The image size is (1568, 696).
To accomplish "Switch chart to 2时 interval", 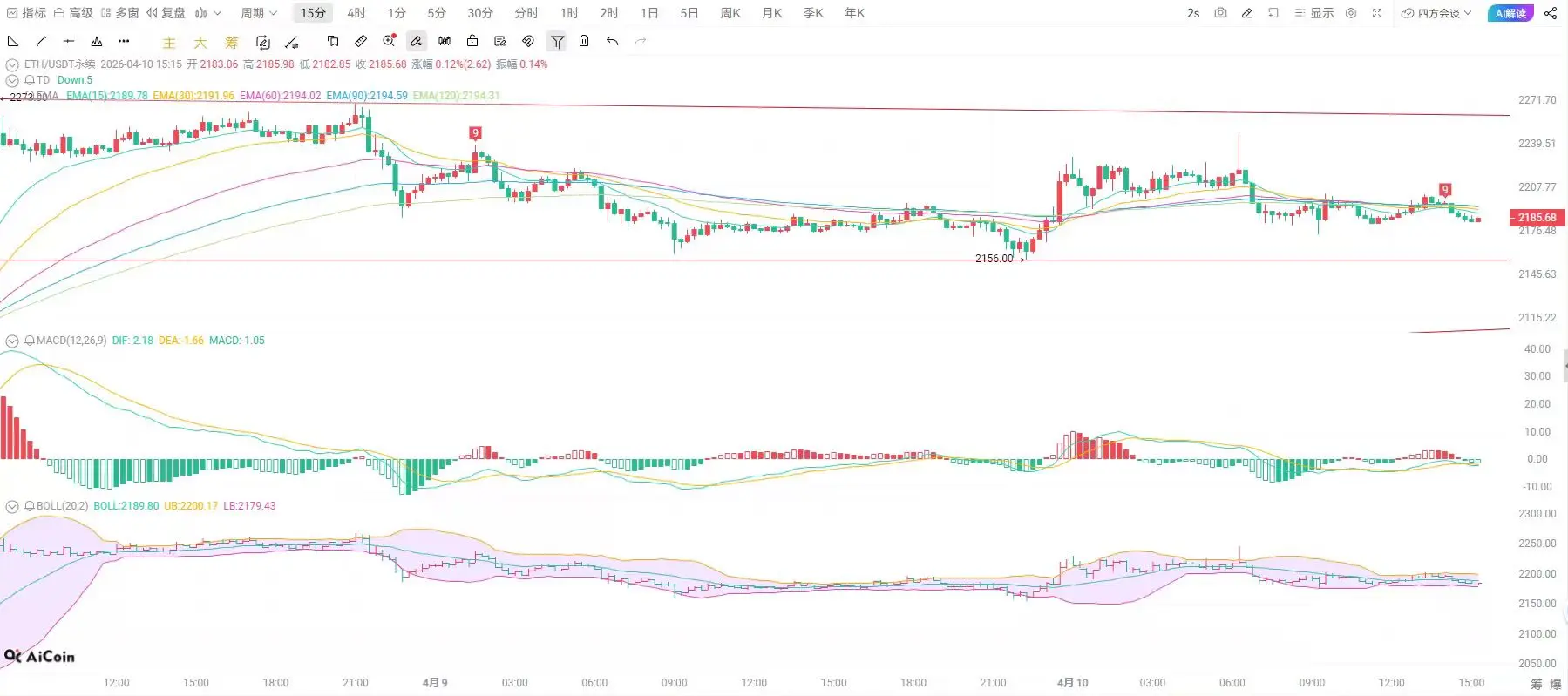I will pyautogui.click(x=609, y=13).
